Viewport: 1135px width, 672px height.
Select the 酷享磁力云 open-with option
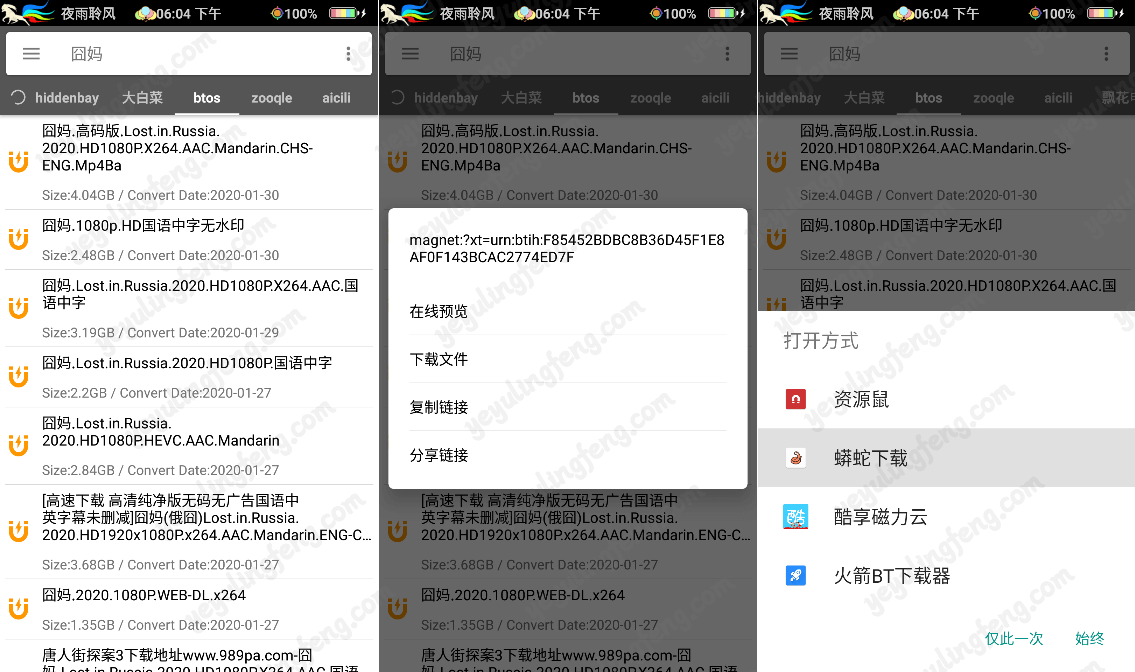[880, 517]
